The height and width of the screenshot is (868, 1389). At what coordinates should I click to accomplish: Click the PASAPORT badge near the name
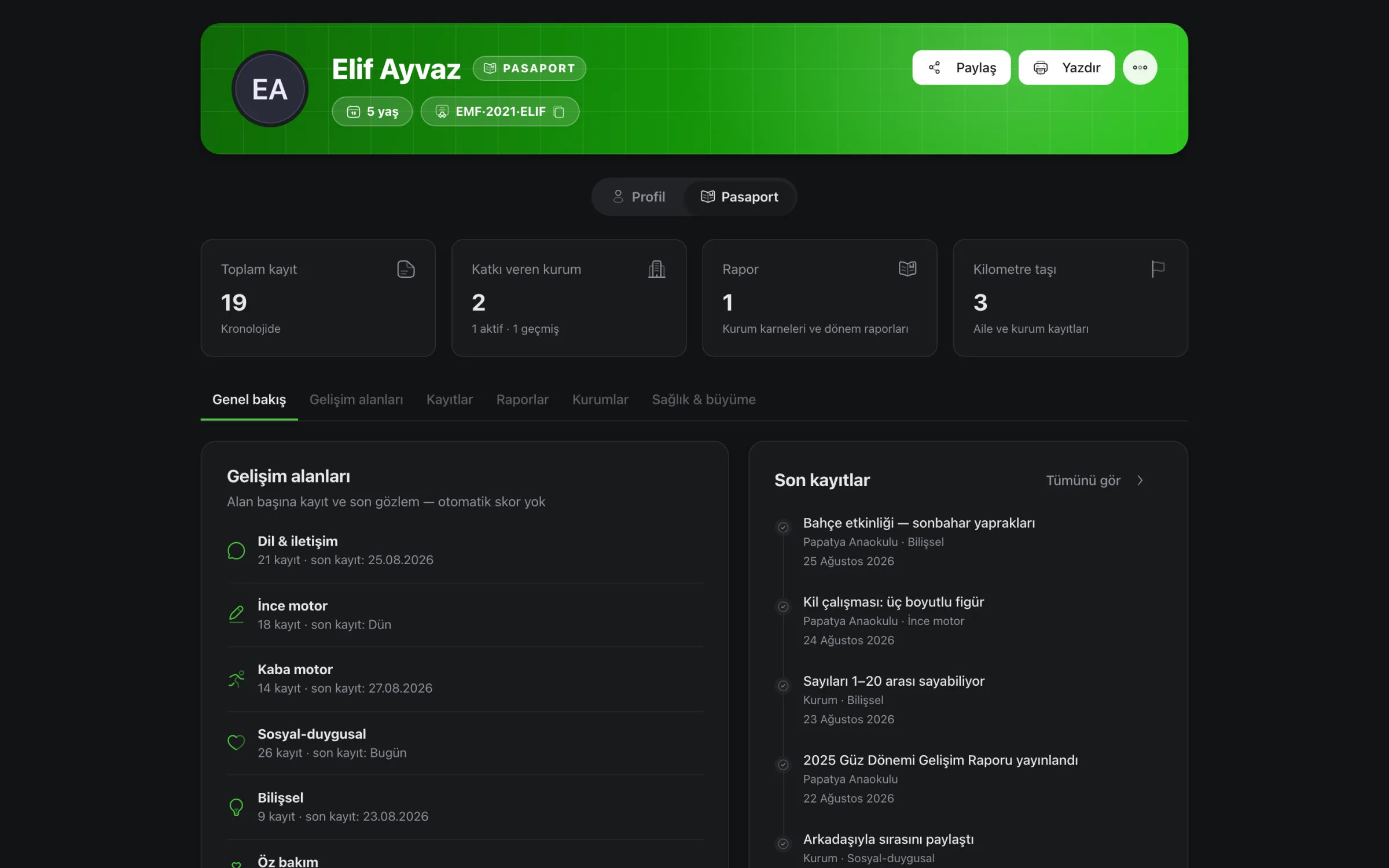529,68
